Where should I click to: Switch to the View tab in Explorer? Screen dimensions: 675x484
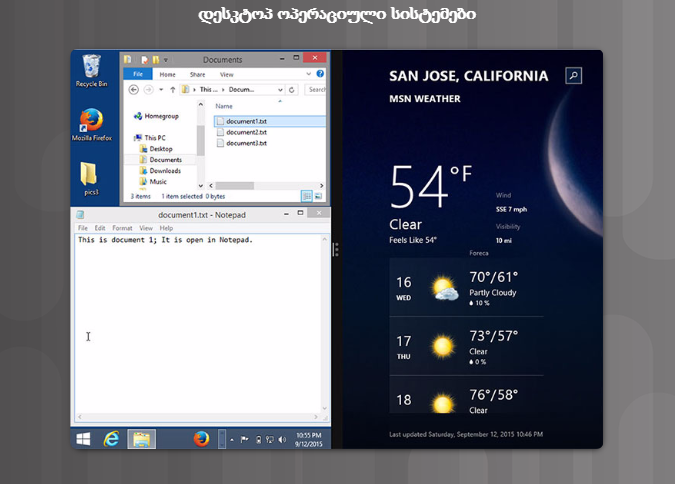coord(227,74)
